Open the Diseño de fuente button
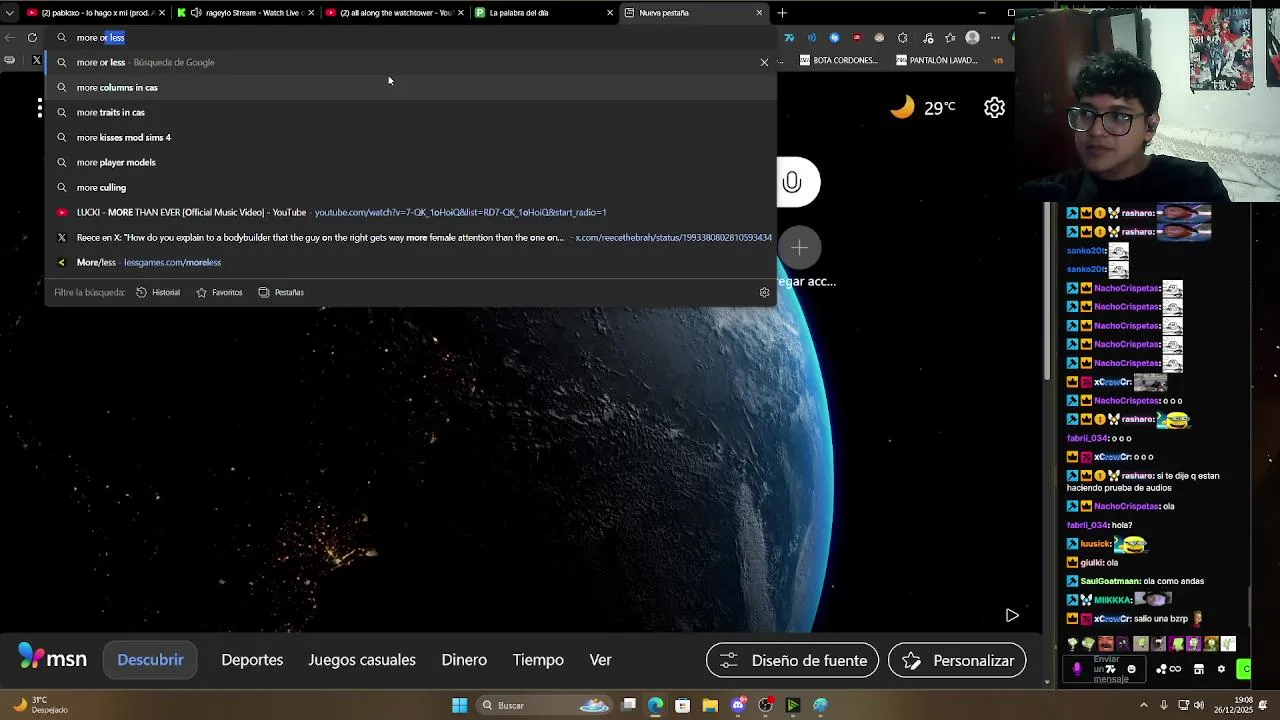 [x=793, y=660]
